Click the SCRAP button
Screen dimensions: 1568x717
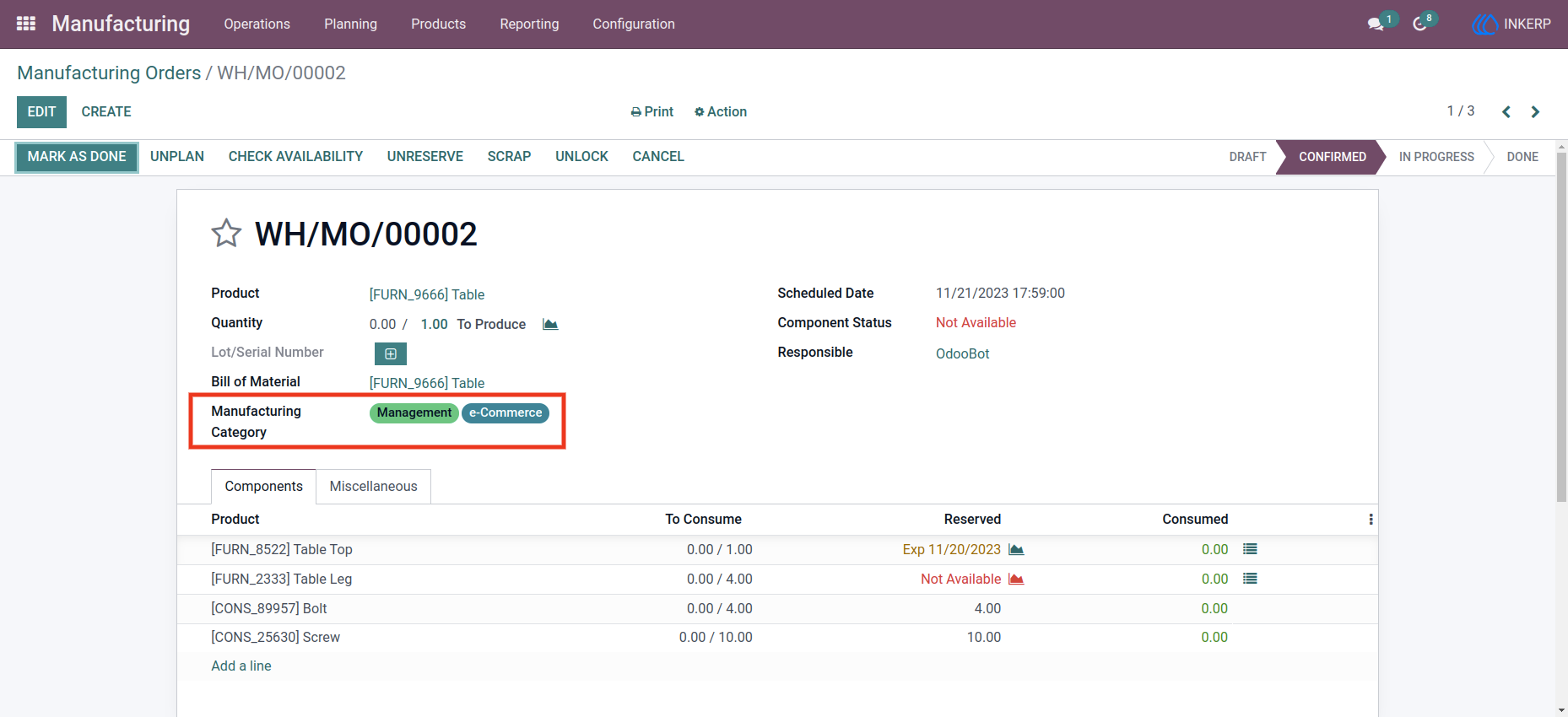(509, 157)
